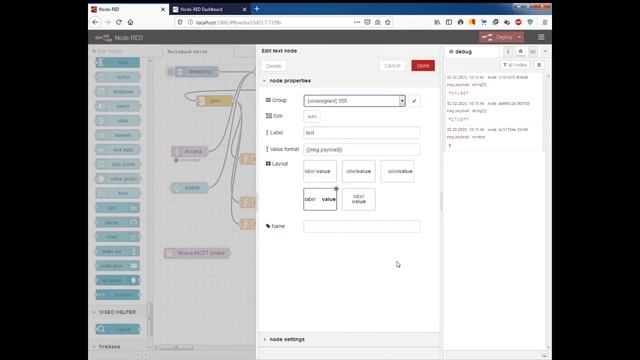The width and height of the screenshot is (640, 360).
Task: Focus the Label input field
Action: [362, 133]
